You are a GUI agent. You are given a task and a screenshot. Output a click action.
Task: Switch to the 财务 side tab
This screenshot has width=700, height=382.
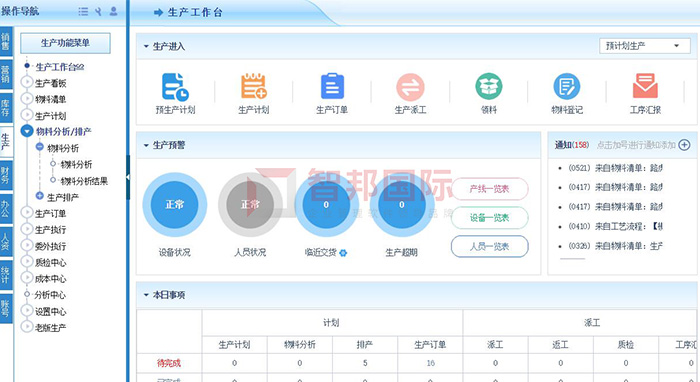click(x=5, y=175)
